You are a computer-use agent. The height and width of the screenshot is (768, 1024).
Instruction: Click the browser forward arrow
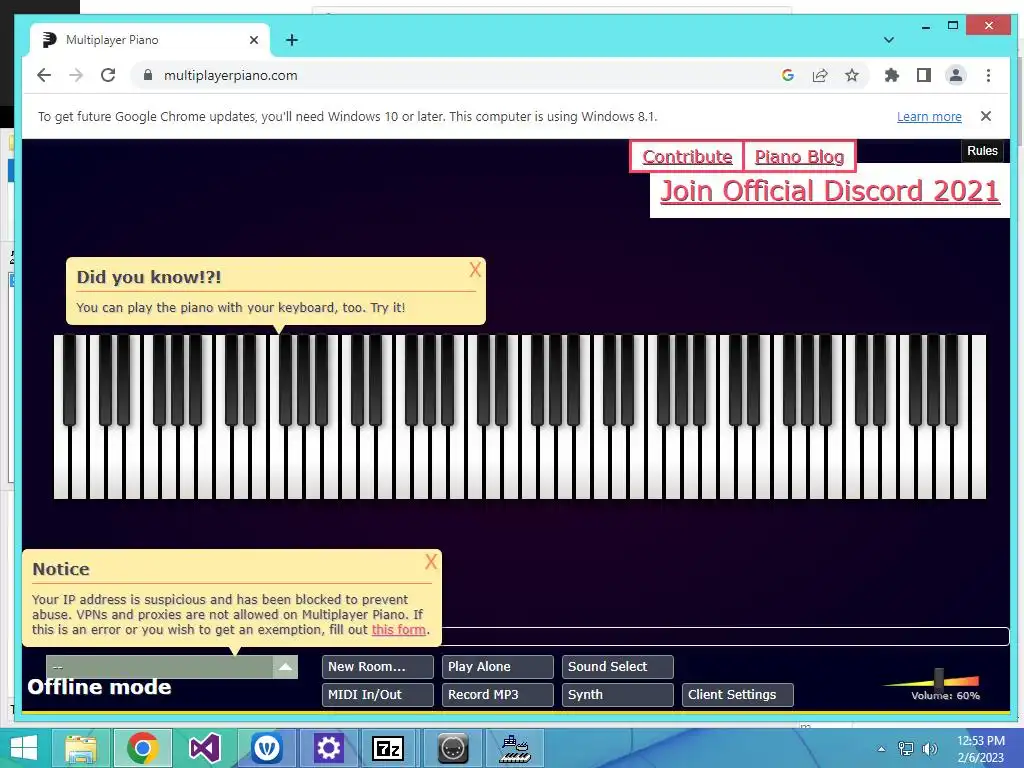tap(76, 75)
